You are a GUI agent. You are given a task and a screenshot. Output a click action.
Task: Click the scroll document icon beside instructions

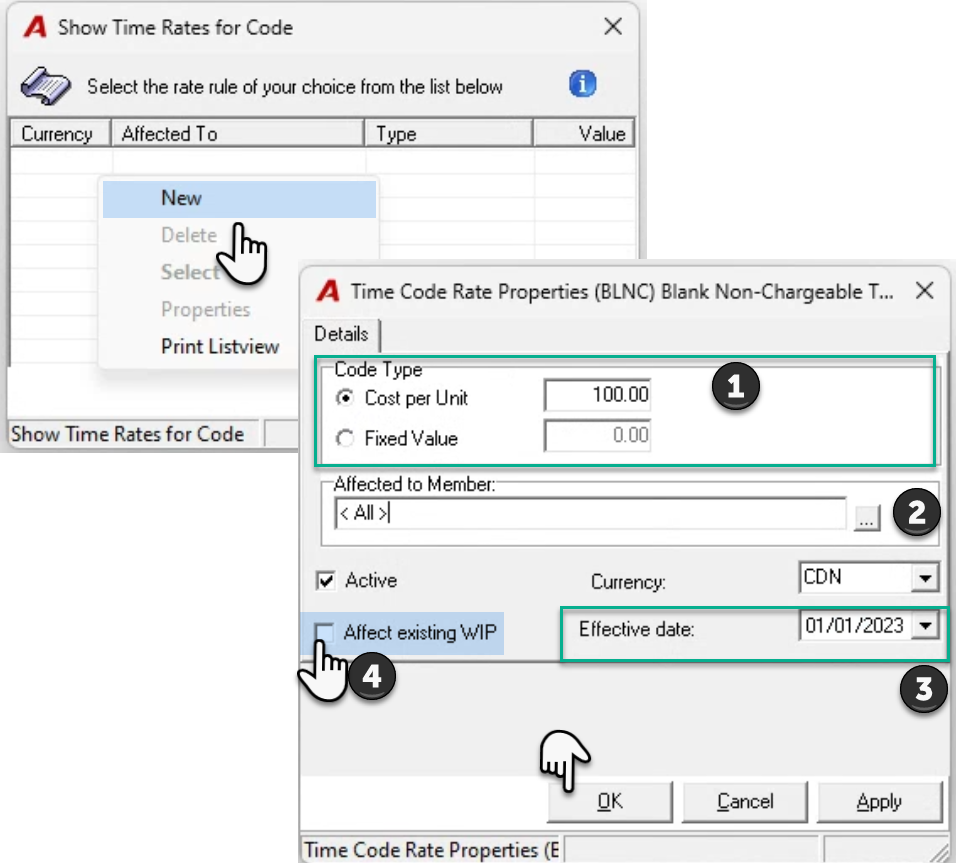point(45,86)
